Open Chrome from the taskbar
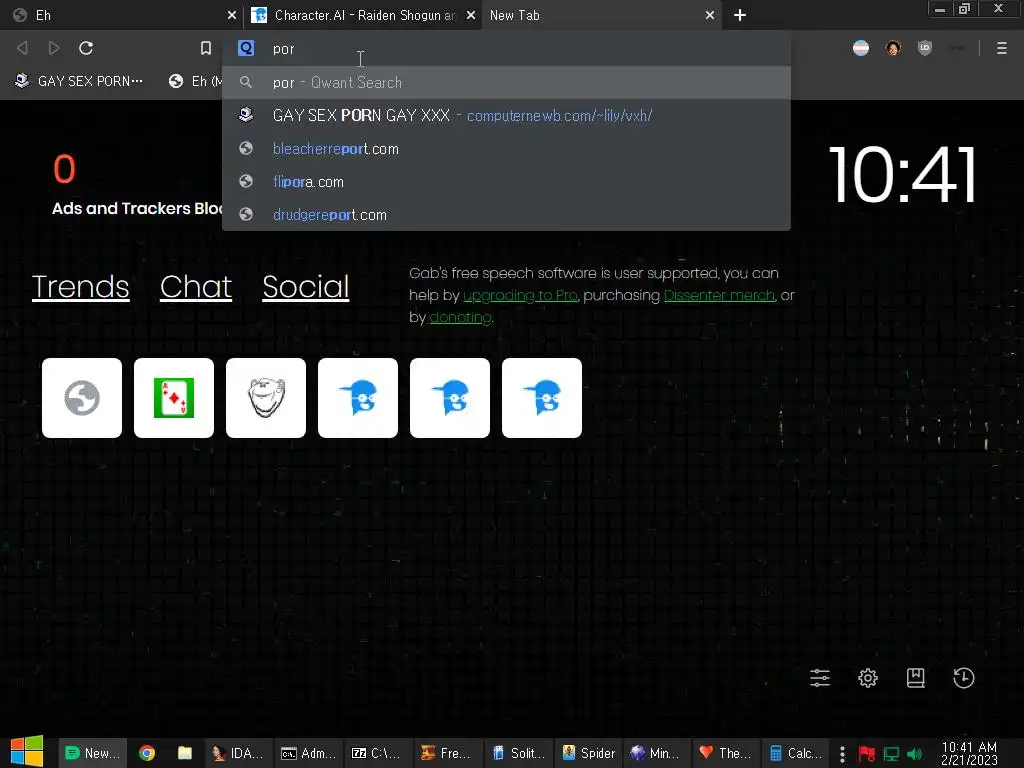 click(147, 753)
